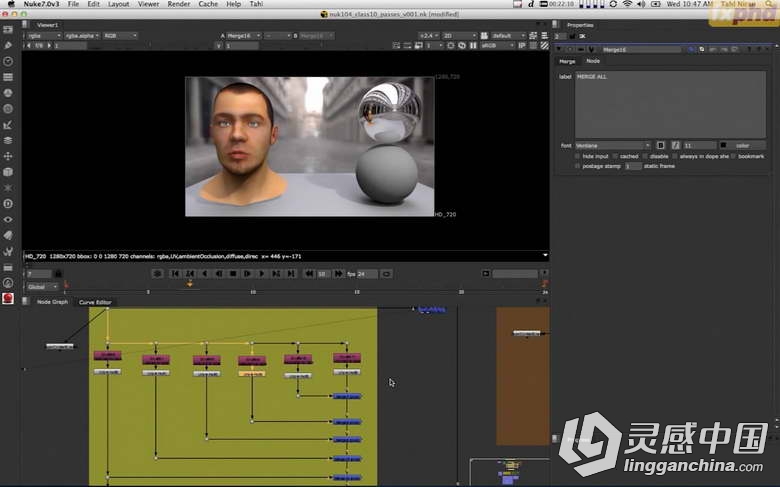
Task: Click the stop playback button
Action: click(x=233, y=274)
